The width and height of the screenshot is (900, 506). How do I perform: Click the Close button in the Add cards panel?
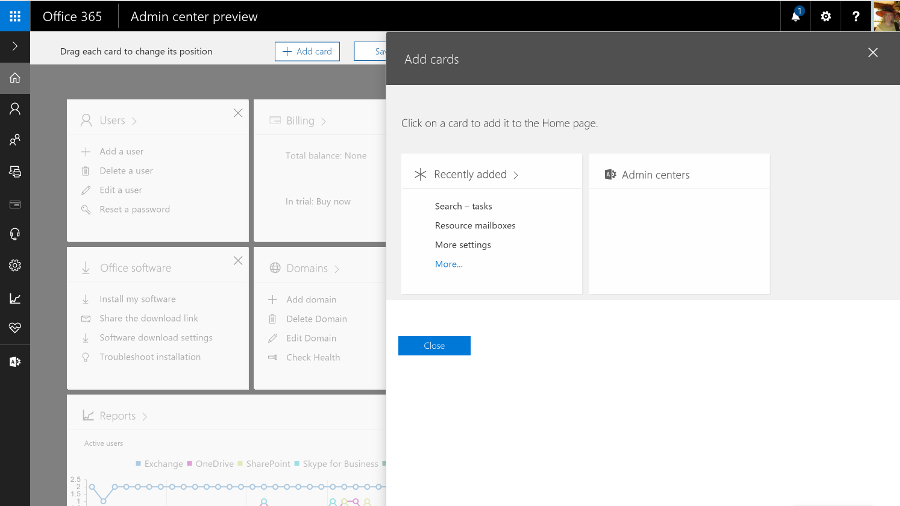click(434, 345)
